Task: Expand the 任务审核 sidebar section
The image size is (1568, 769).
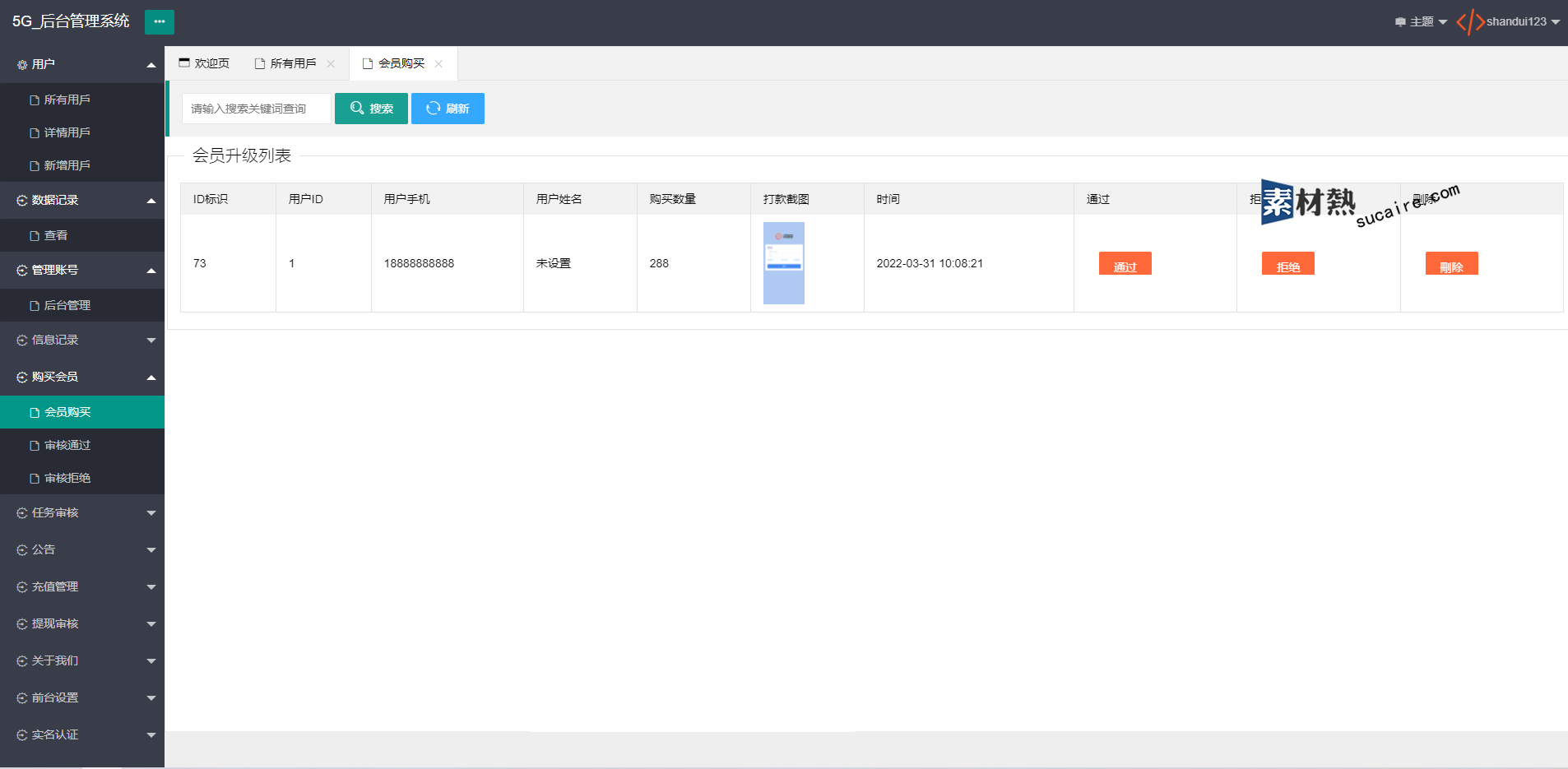Action: click(82, 512)
